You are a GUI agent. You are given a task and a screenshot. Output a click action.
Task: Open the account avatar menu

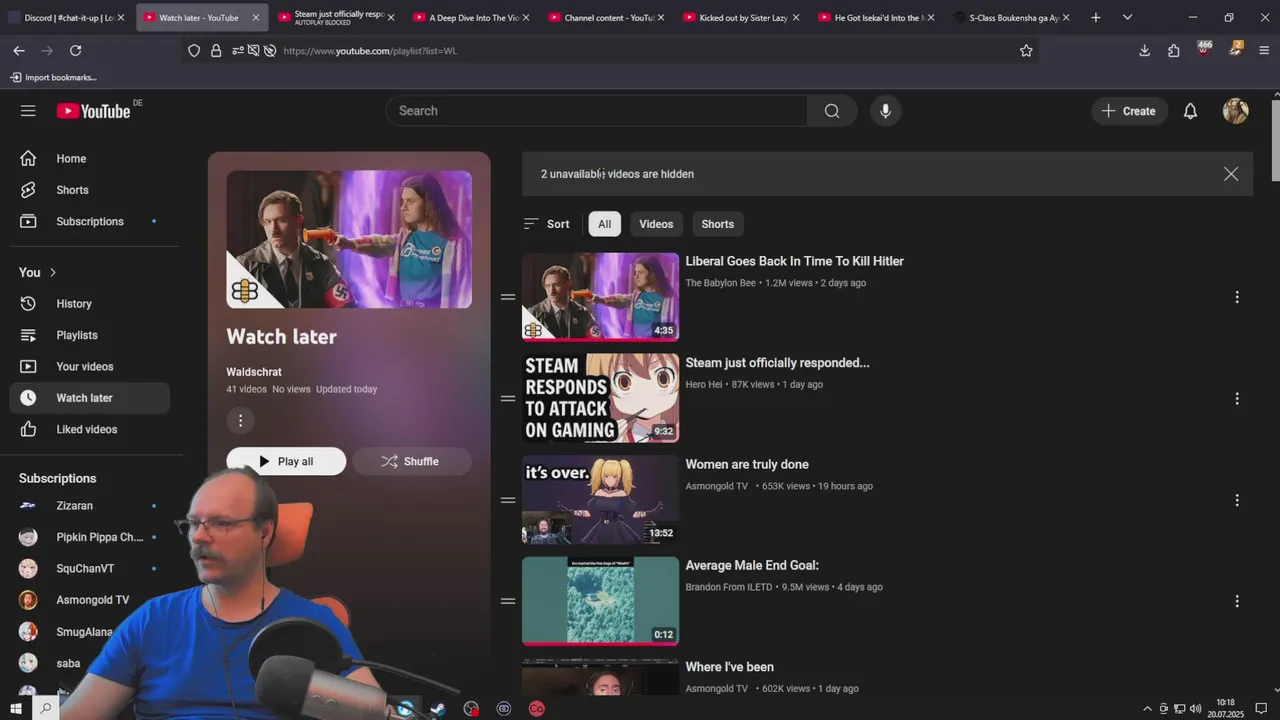click(x=1236, y=111)
